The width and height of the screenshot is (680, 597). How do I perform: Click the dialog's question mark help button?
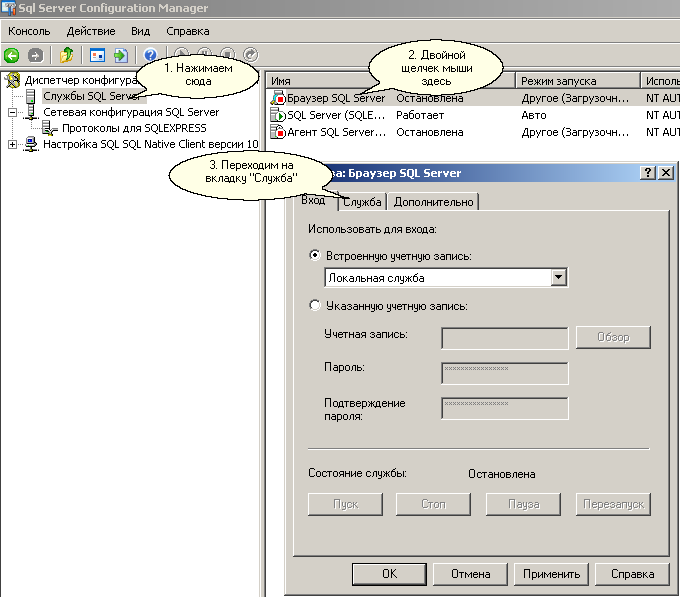tap(647, 173)
